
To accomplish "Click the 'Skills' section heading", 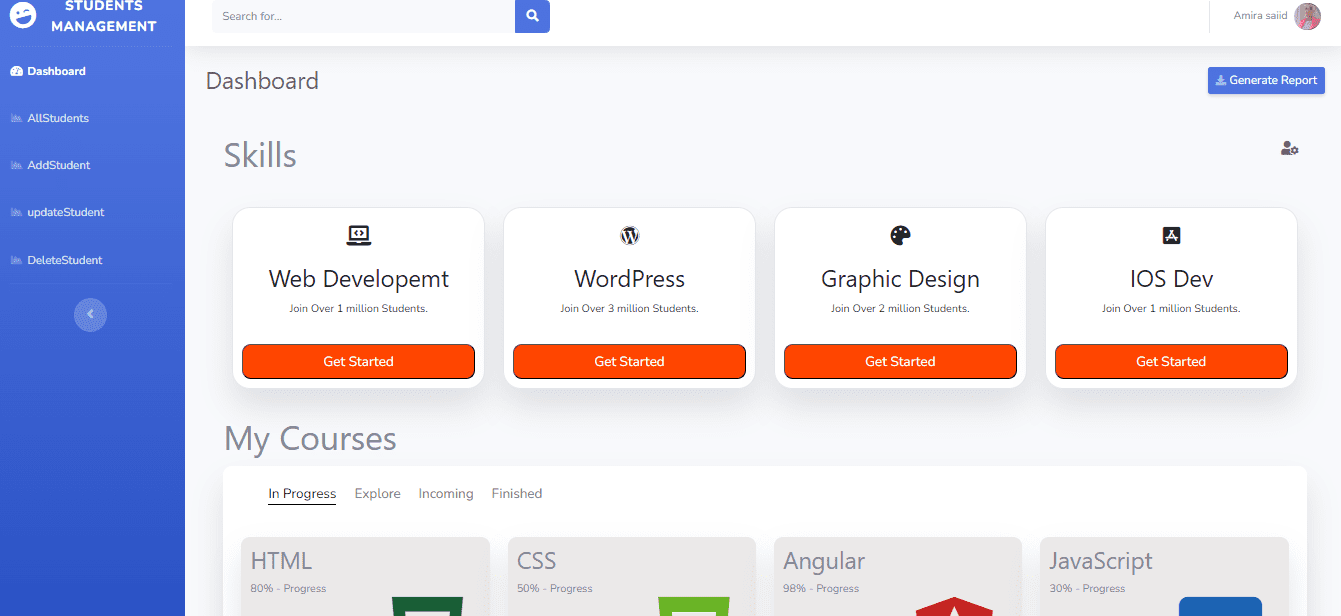I will (x=260, y=156).
